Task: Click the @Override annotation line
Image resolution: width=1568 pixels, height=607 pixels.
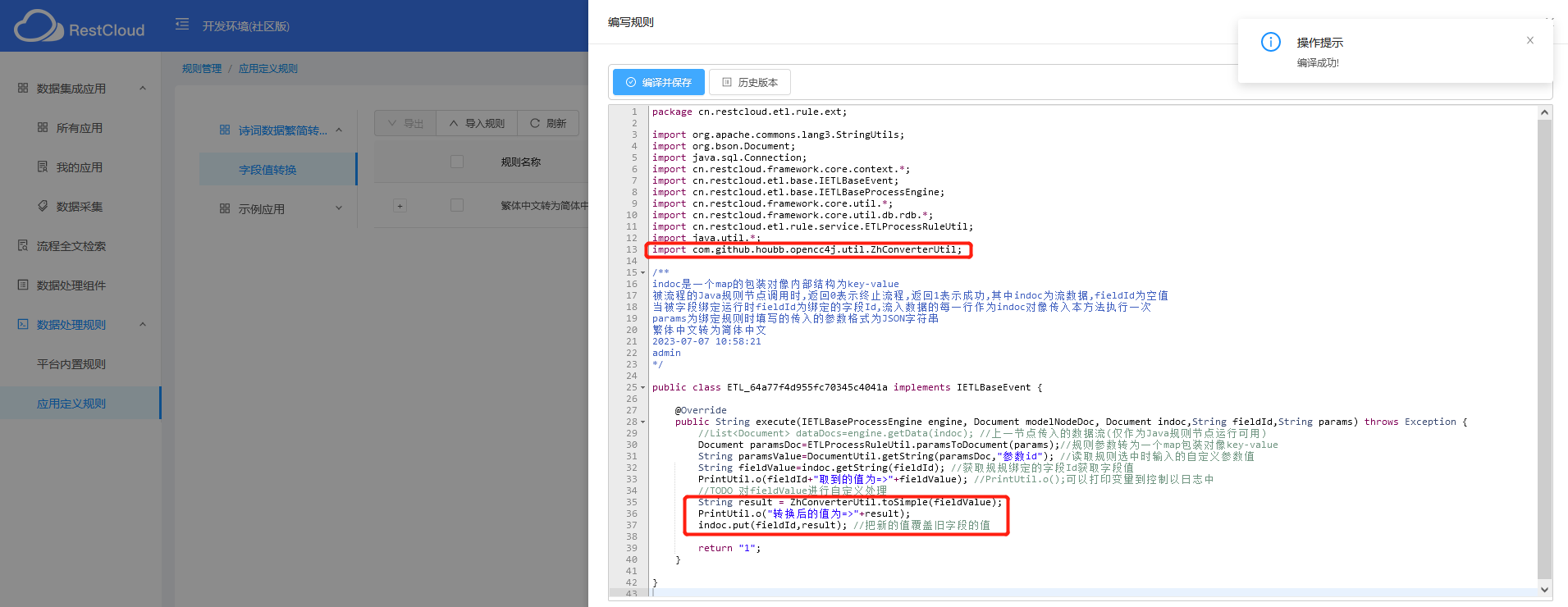Action: click(701, 410)
